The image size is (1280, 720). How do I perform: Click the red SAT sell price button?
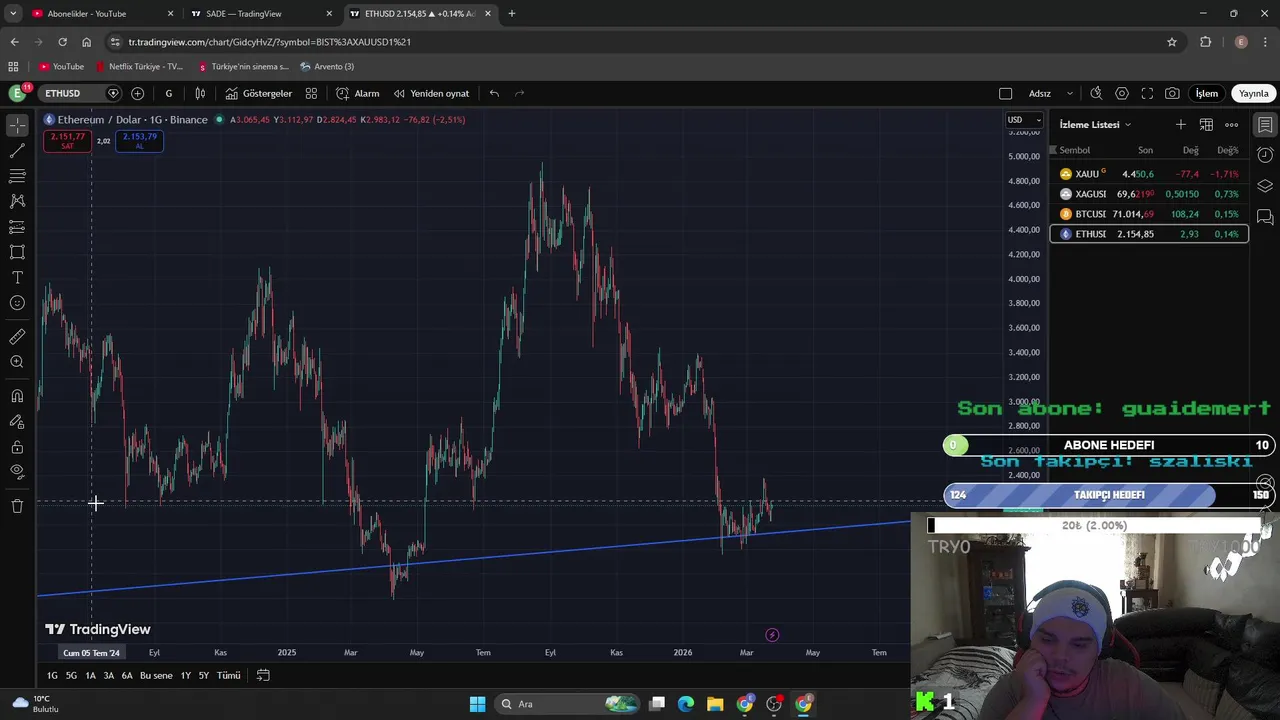pyautogui.click(x=68, y=141)
